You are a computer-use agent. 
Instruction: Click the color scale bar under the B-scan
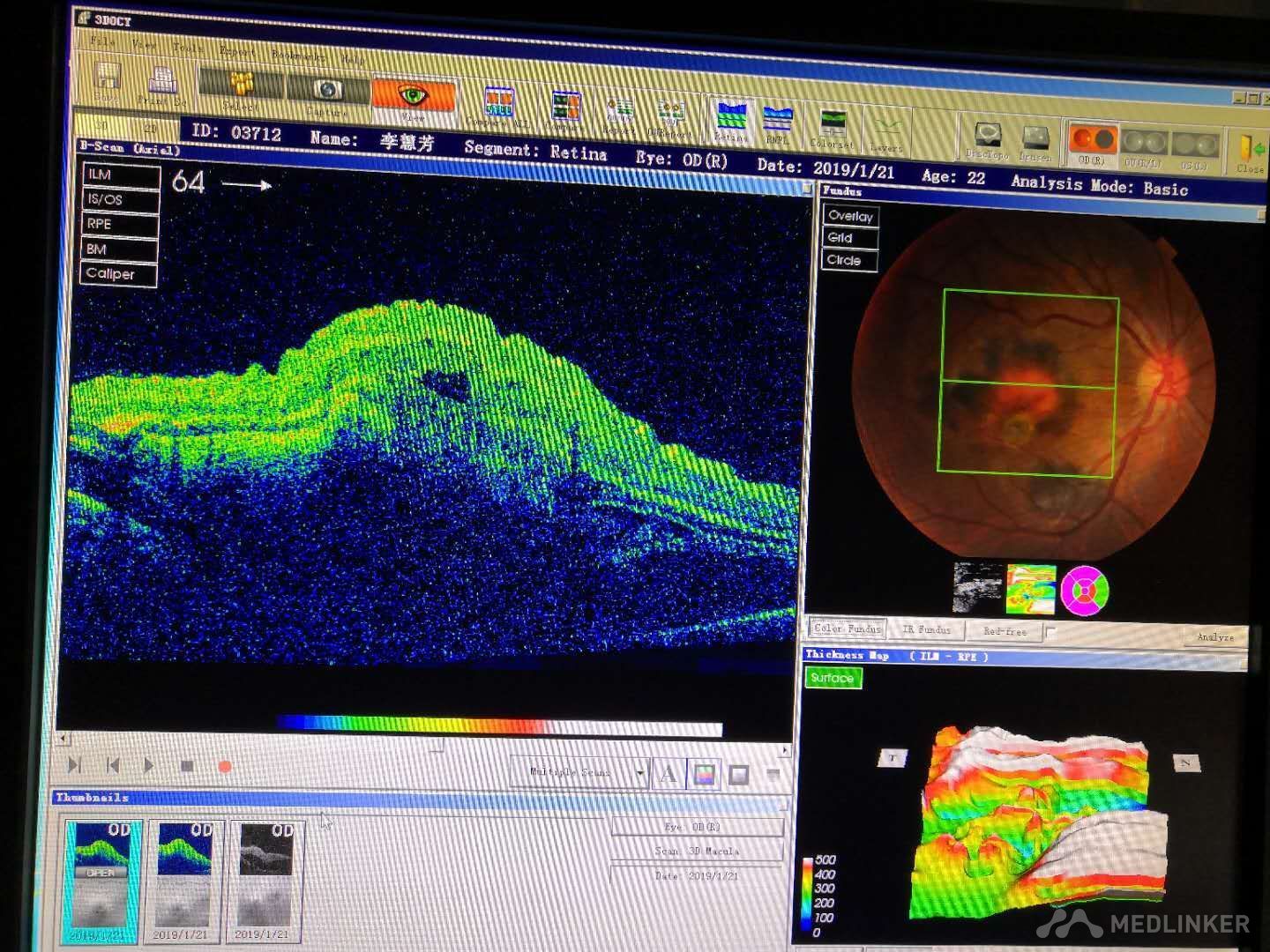click(x=499, y=725)
